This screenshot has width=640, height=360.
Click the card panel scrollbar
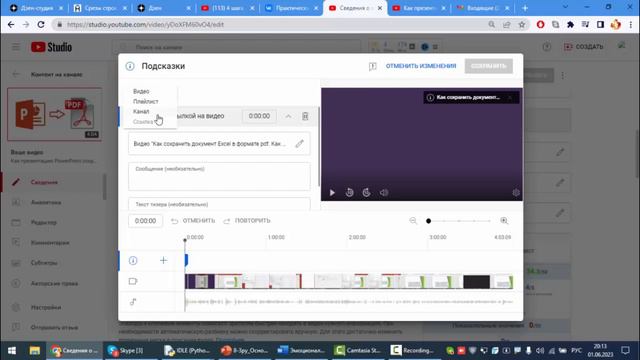coord(319,147)
